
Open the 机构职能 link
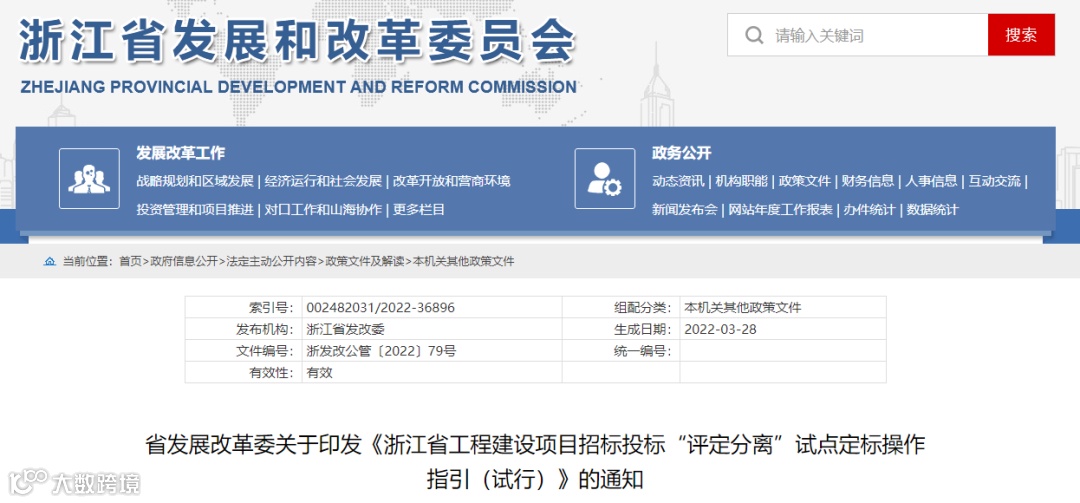tap(741, 181)
